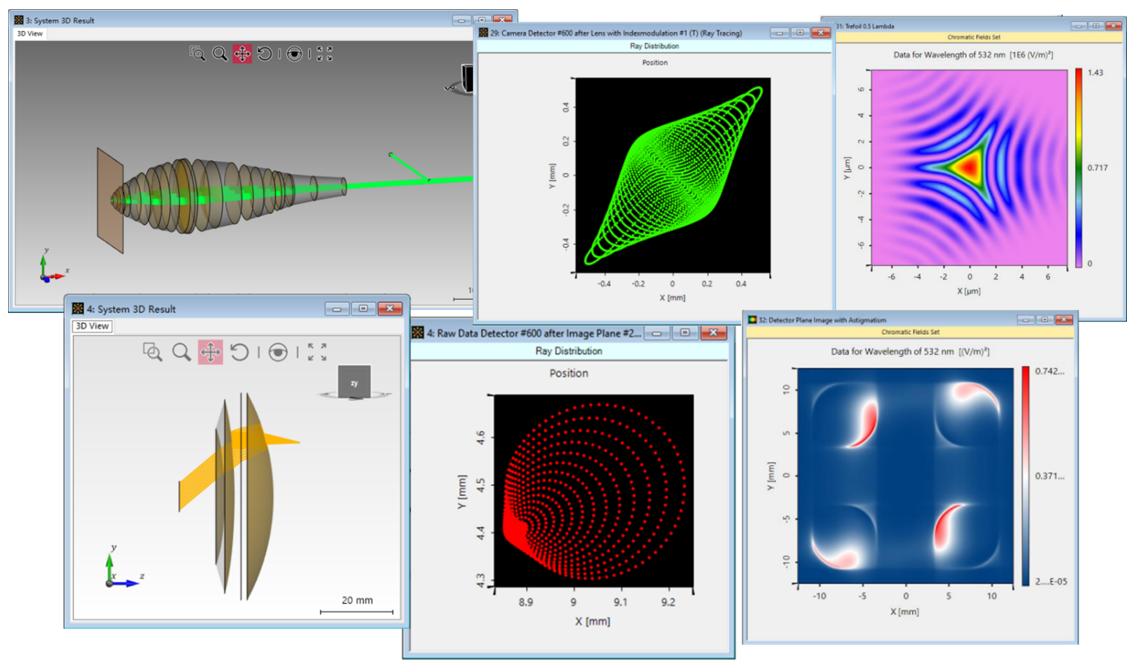This screenshot has height=666, width=1134.
Task: Click the zy orientation cube
Action: pyautogui.click(x=354, y=382)
